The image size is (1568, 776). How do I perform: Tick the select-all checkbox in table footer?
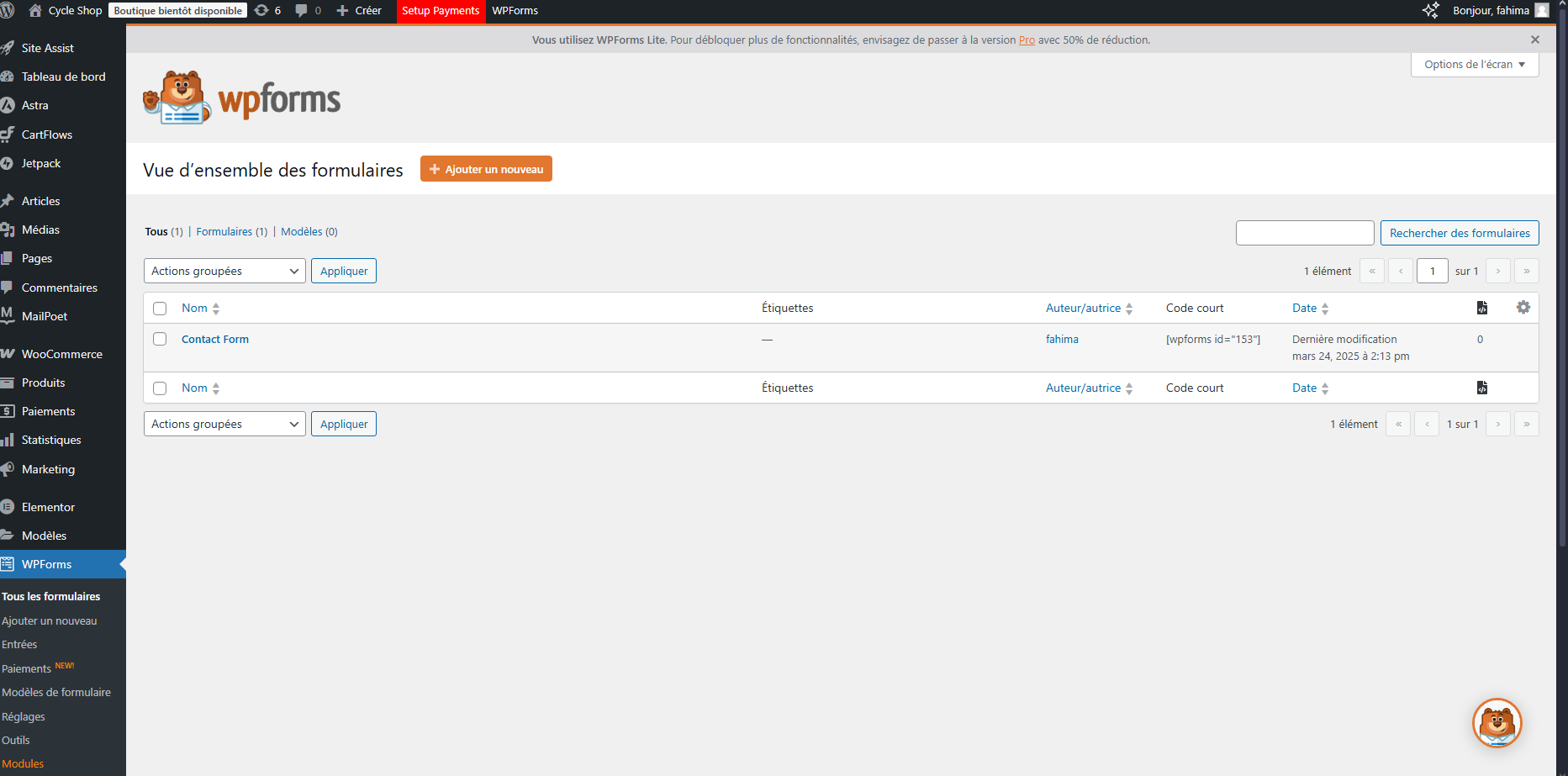click(x=160, y=388)
